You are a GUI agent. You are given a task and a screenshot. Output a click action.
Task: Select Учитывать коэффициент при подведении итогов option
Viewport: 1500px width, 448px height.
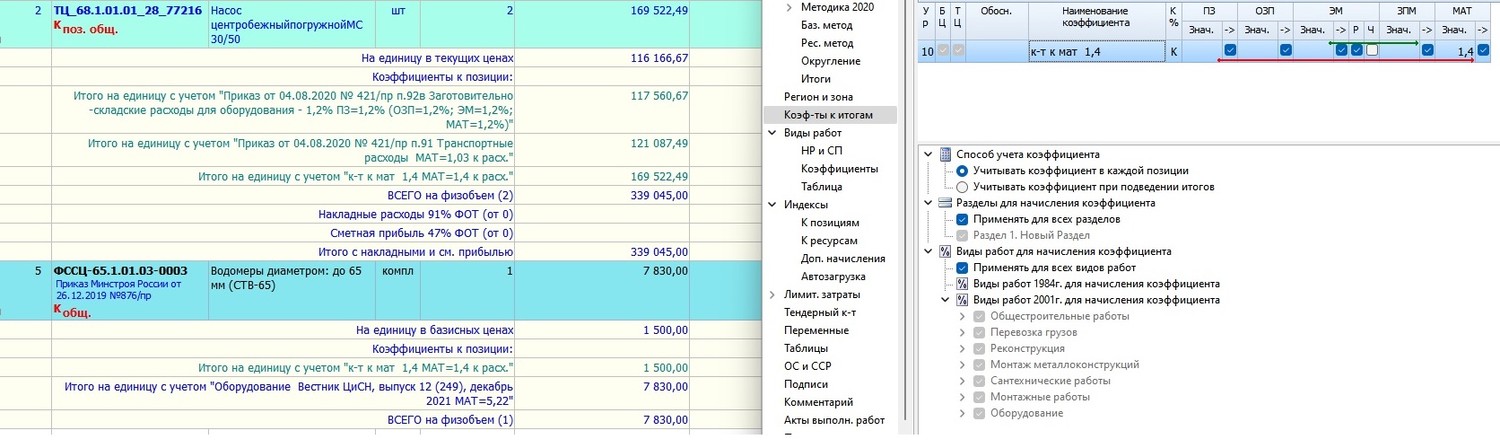962,187
